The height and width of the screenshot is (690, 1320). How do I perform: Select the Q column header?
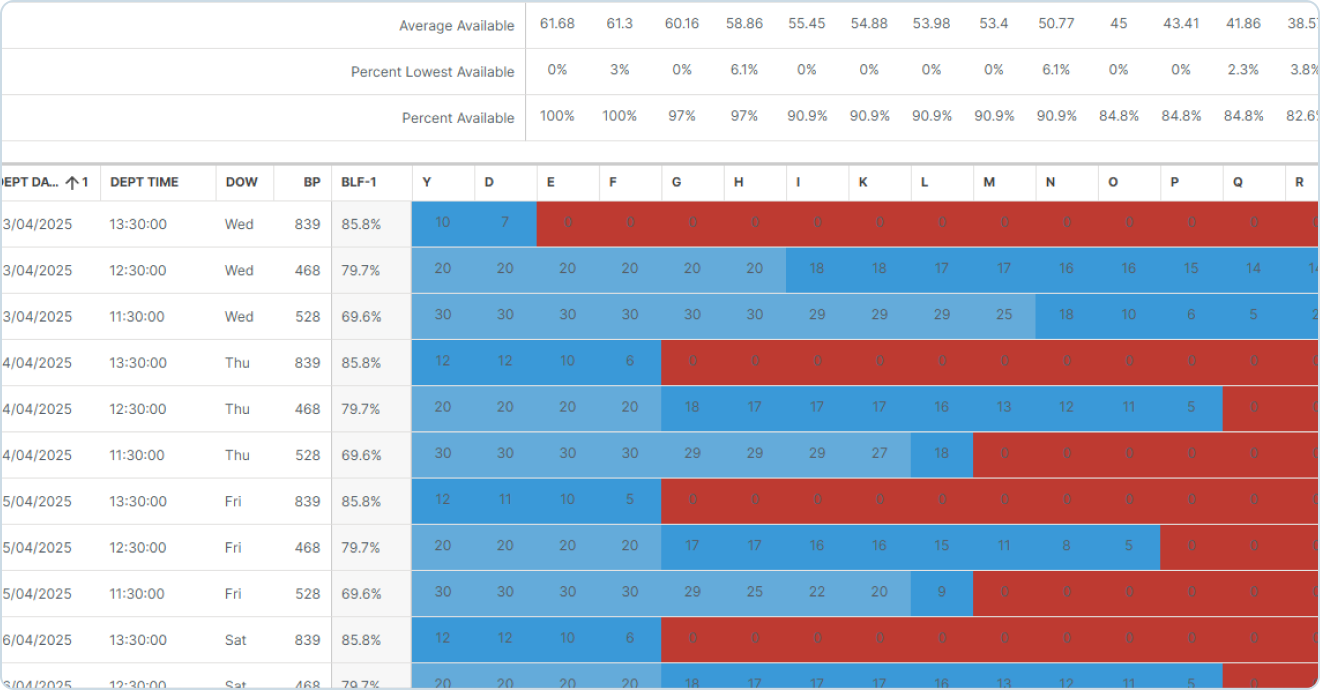pyautogui.click(x=1238, y=182)
